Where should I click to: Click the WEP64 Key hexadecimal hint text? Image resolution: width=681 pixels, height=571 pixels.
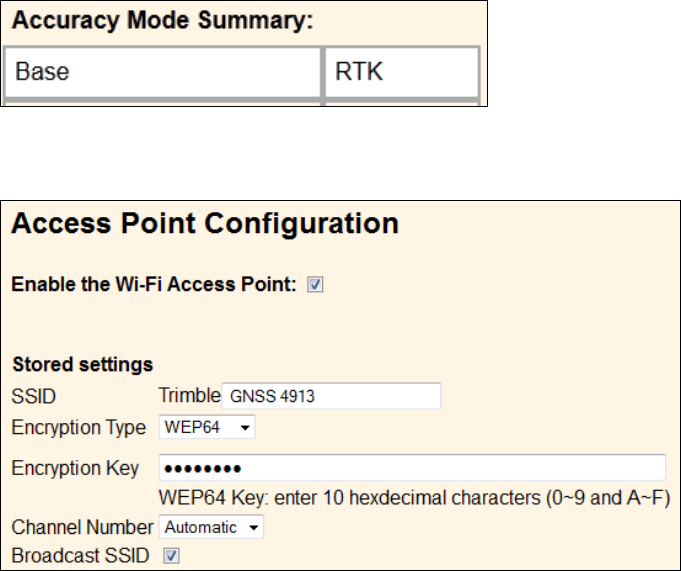413,497
